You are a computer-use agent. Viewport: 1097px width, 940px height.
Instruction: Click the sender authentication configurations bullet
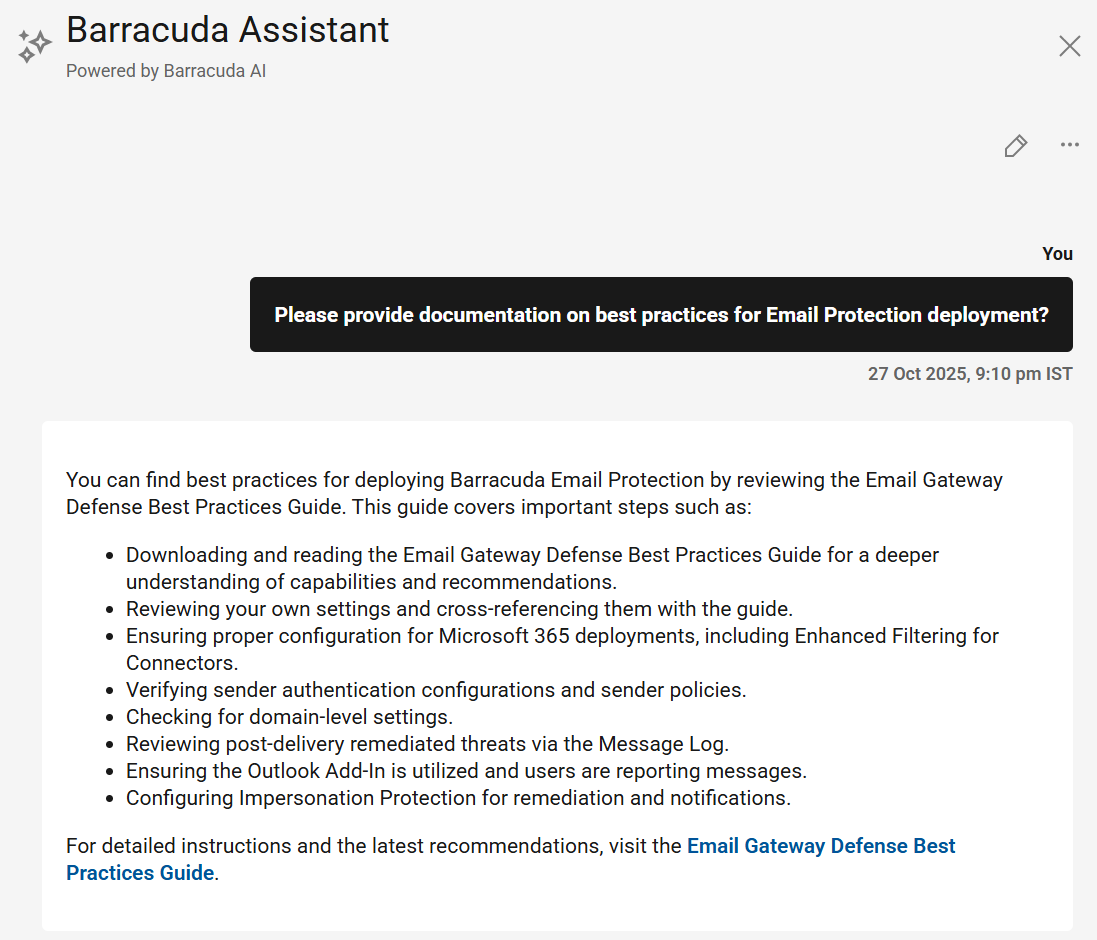click(x=436, y=690)
